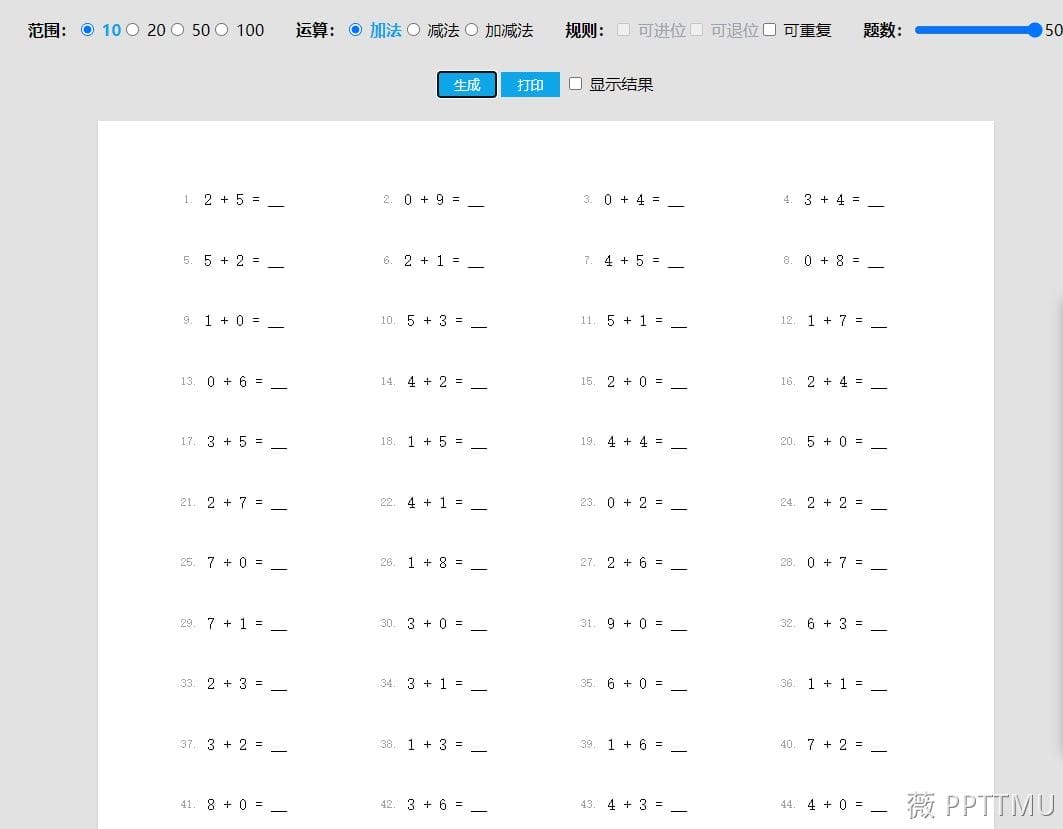The width and height of the screenshot is (1063, 829).
Task: Click problem 28 text 0 + 7
Action: pyautogui.click(x=826, y=563)
